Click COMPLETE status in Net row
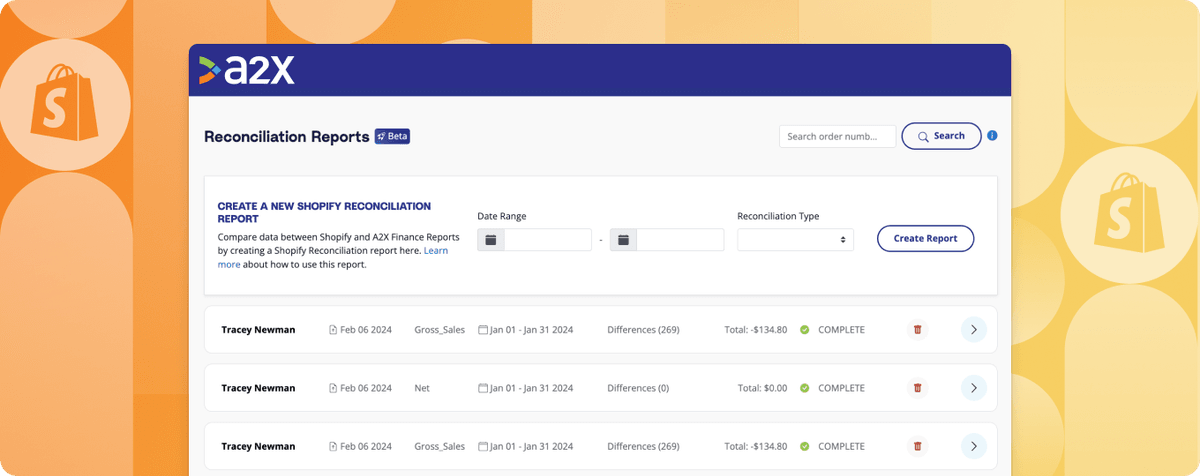The height and width of the screenshot is (476, 1200). [x=841, y=388]
